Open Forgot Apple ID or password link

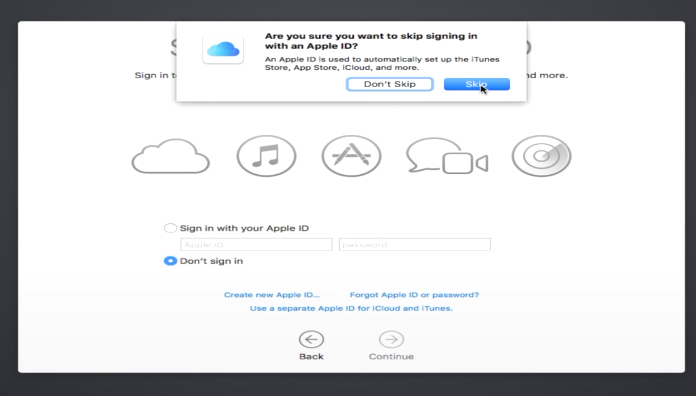click(x=414, y=295)
